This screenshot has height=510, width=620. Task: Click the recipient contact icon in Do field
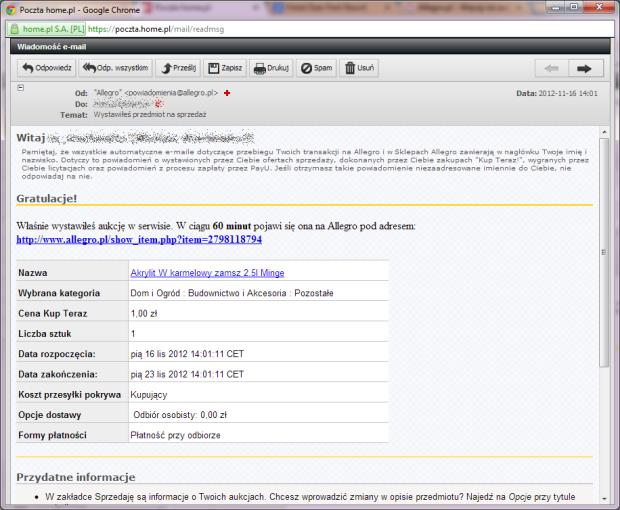click(159, 104)
